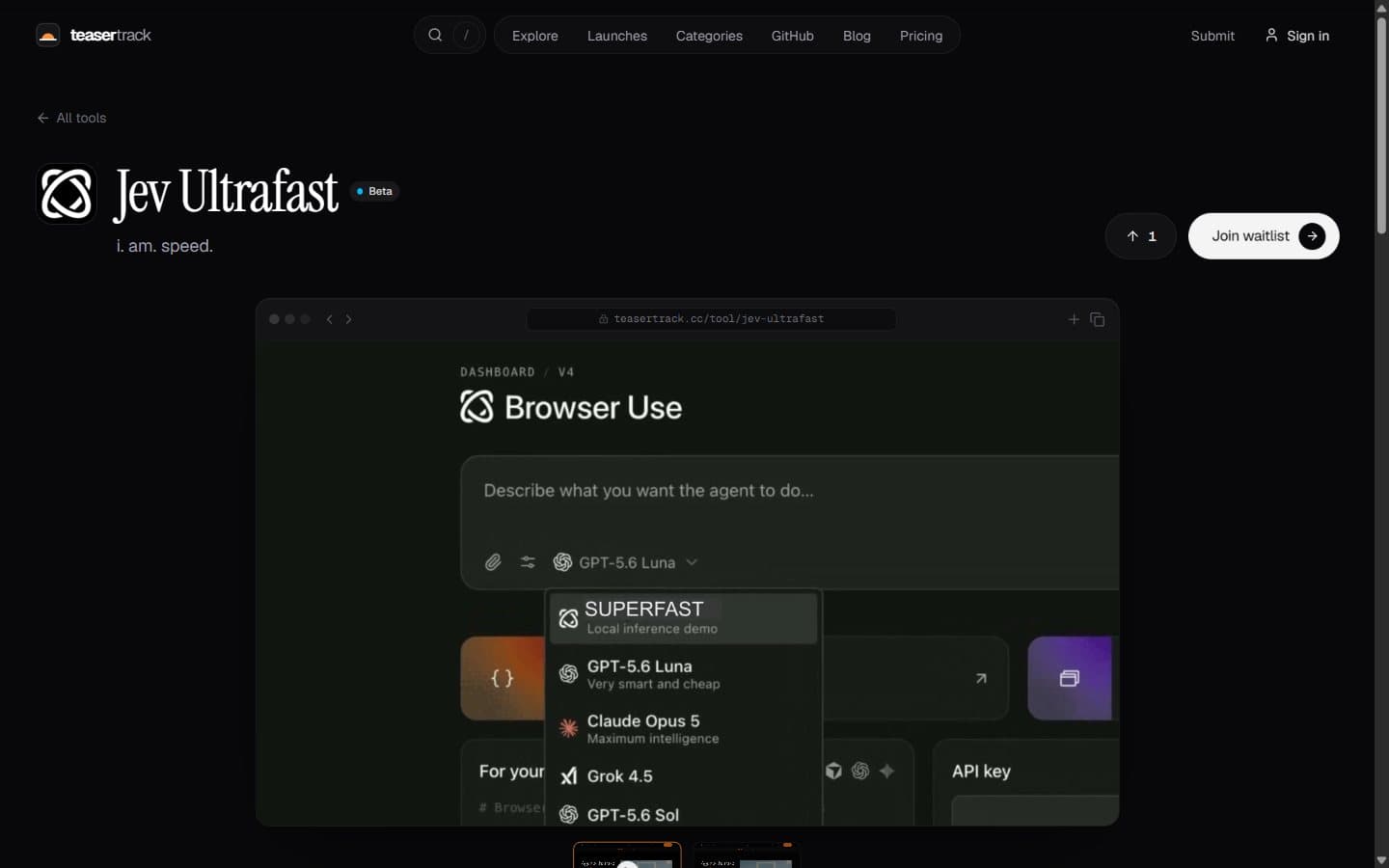This screenshot has height=868, width=1389.
Task: Click the Submit link
Action: pos(1212,36)
